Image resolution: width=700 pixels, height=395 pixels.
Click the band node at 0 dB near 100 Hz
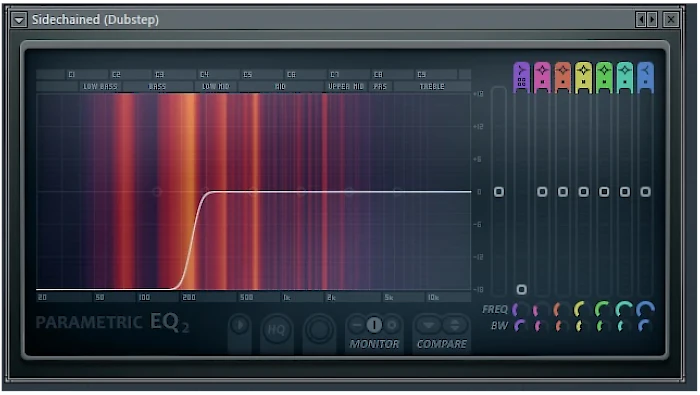(157, 192)
